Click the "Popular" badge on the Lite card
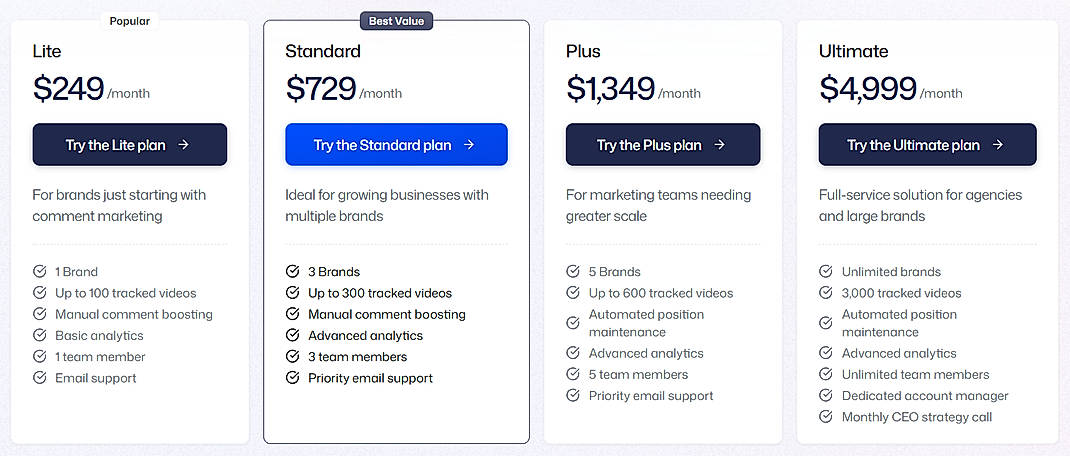The height and width of the screenshot is (456, 1070). coord(130,21)
